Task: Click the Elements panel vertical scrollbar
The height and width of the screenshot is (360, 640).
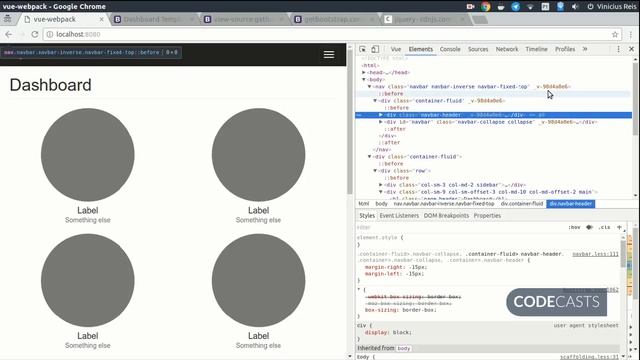Action: pos(635,98)
